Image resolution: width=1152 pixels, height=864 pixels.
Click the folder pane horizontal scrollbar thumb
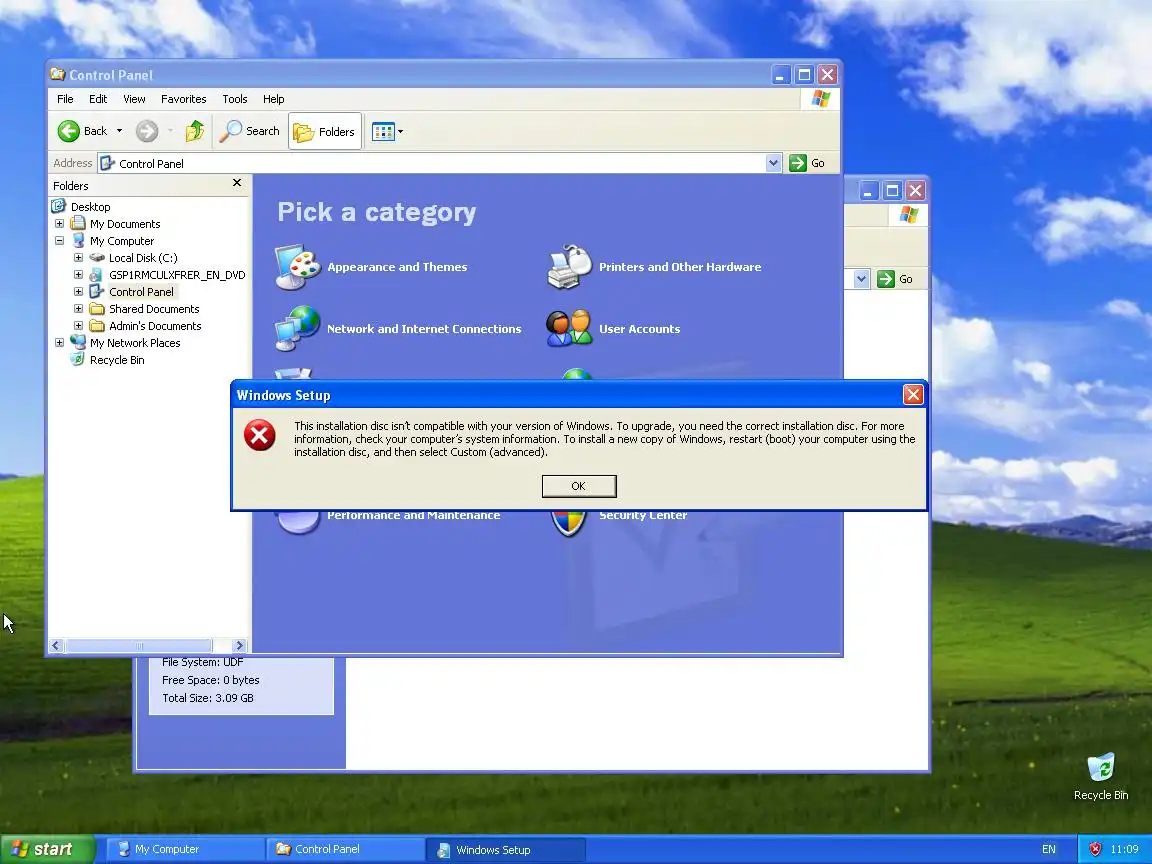point(139,646)
